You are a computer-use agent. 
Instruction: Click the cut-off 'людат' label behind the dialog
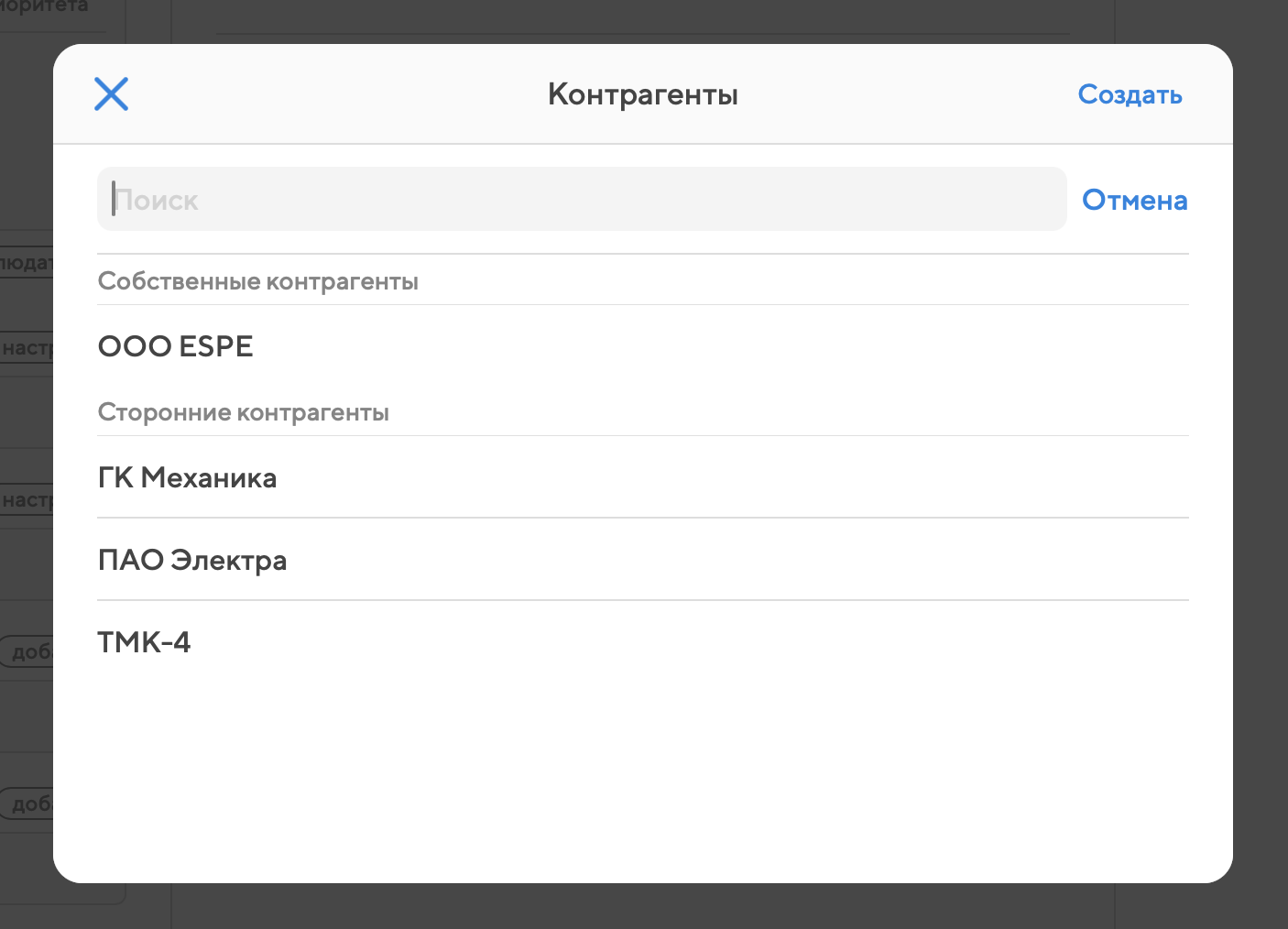click(27, 263)
